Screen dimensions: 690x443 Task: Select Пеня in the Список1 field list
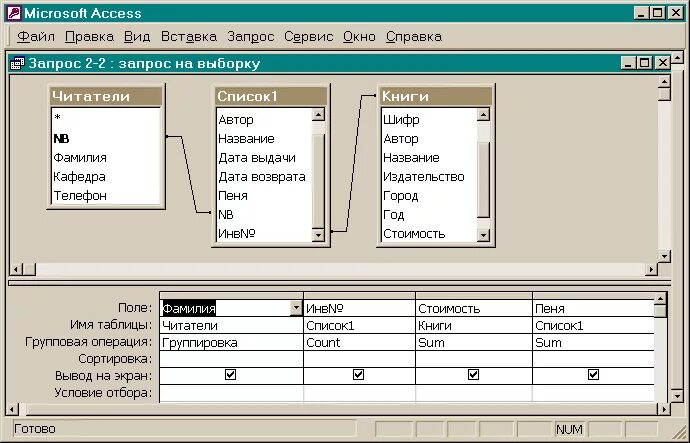[x=264, y=195]
